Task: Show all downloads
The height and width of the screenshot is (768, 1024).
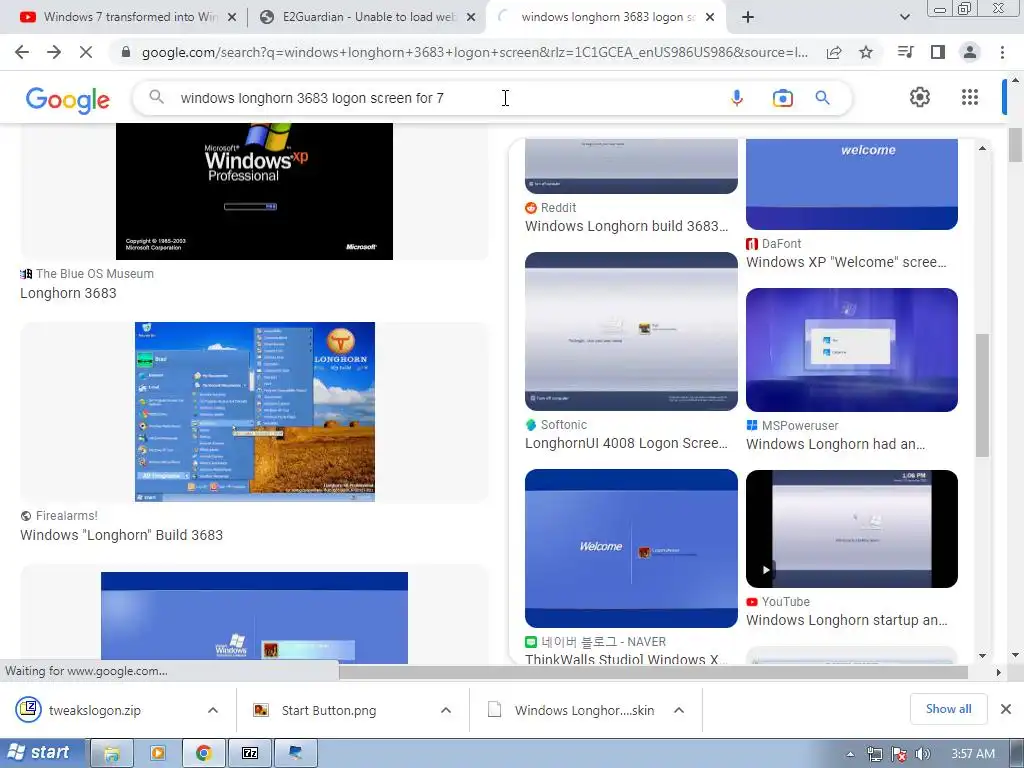Action: (948, 709)
